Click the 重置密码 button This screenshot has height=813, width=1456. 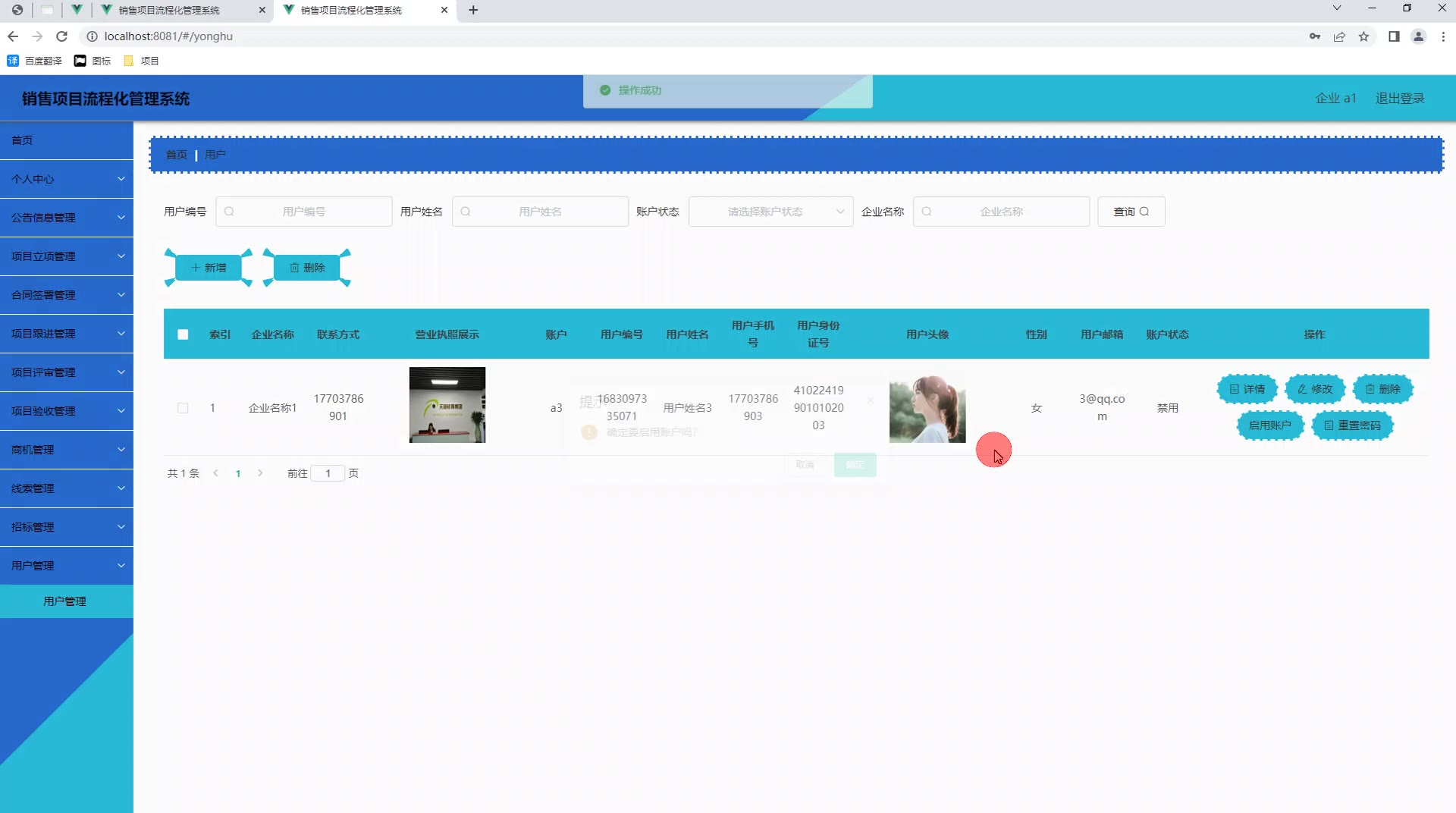pos(1353,425)
